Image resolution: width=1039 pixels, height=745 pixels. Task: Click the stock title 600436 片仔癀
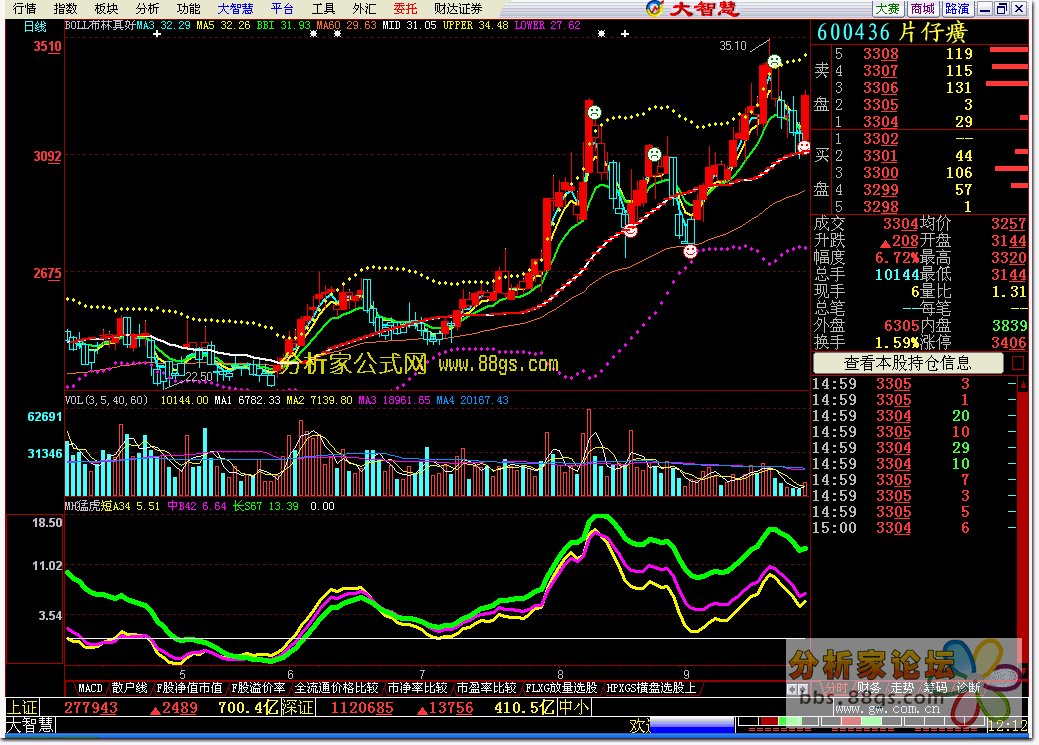click(892, 32)
